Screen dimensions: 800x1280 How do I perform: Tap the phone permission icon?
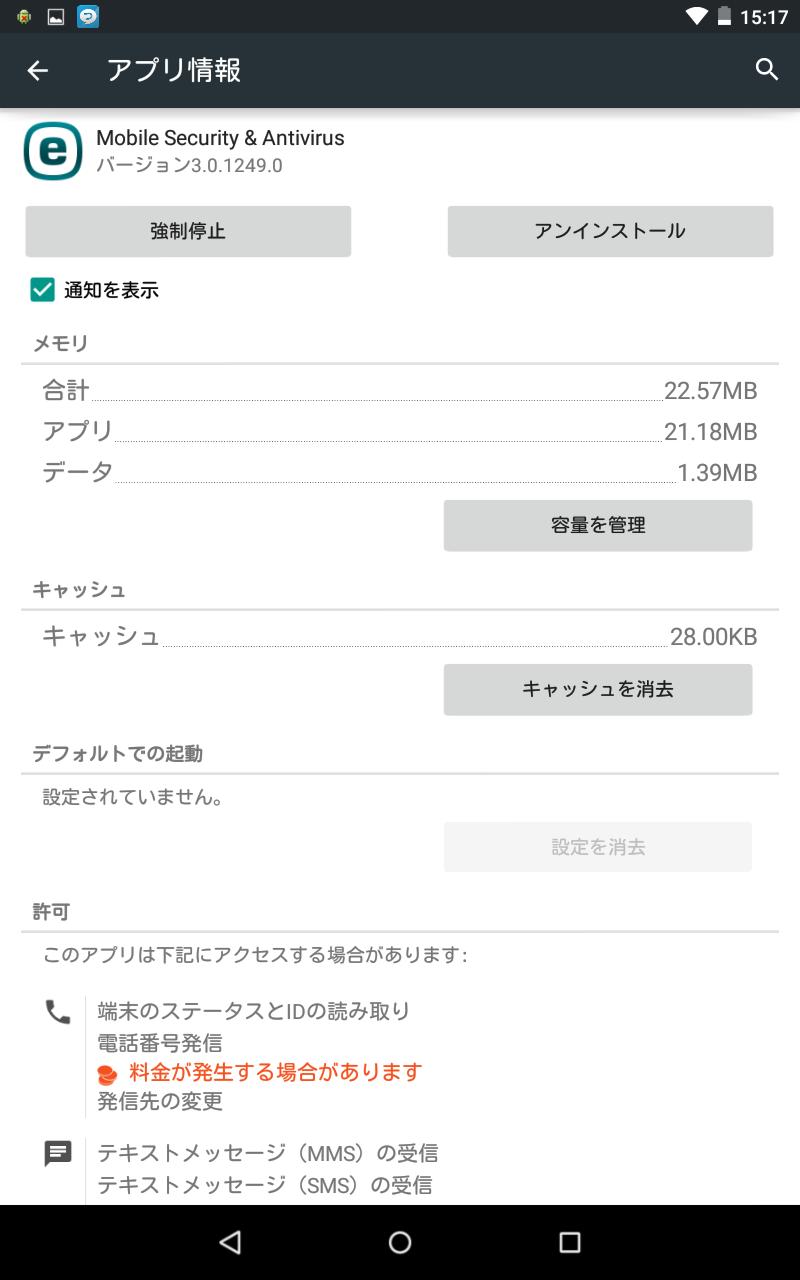58,1012
